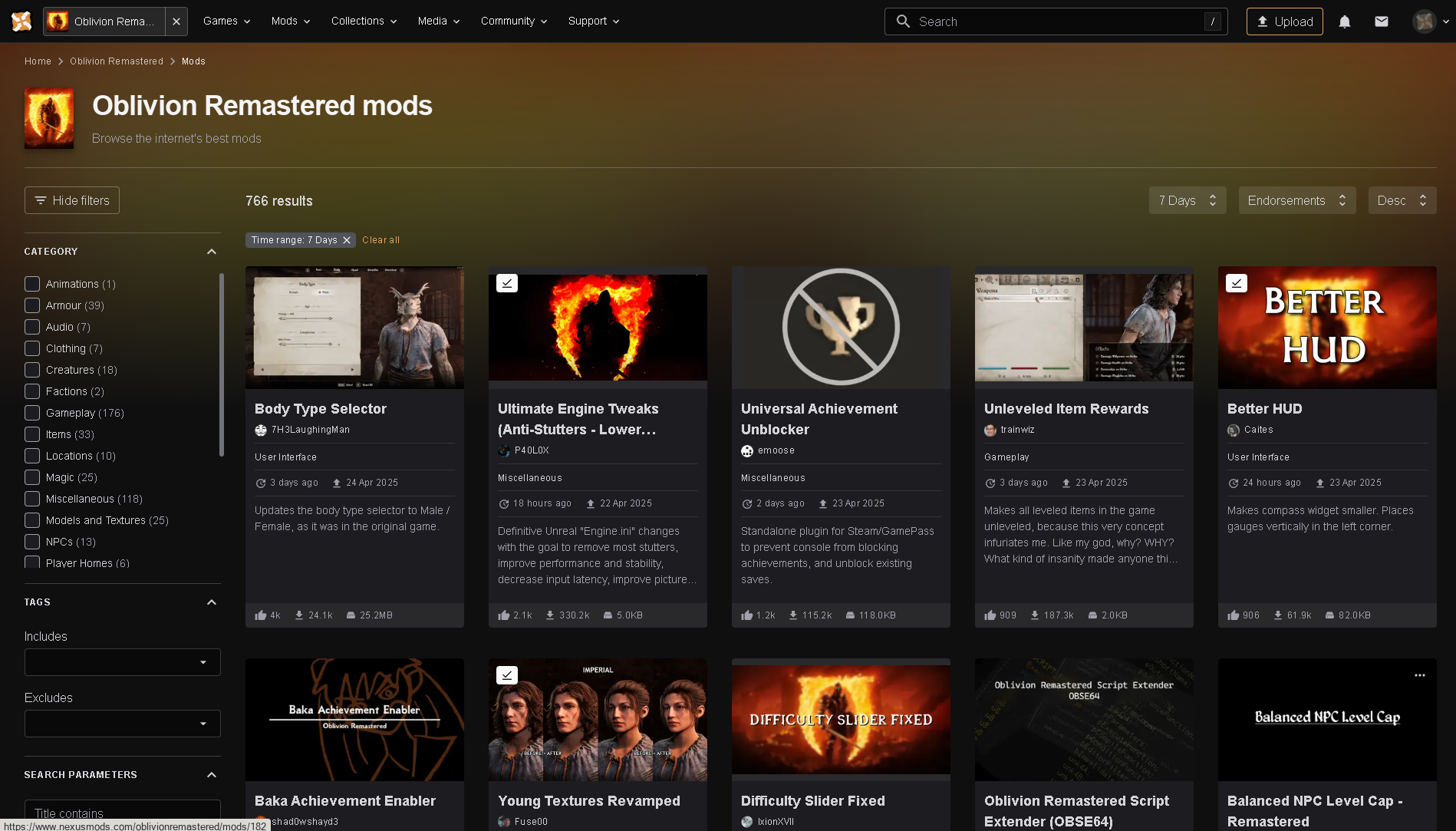Collapse the SEARCH PARAMETERS section
This screenshot has height=831, width=1456.
click(212, 775)
